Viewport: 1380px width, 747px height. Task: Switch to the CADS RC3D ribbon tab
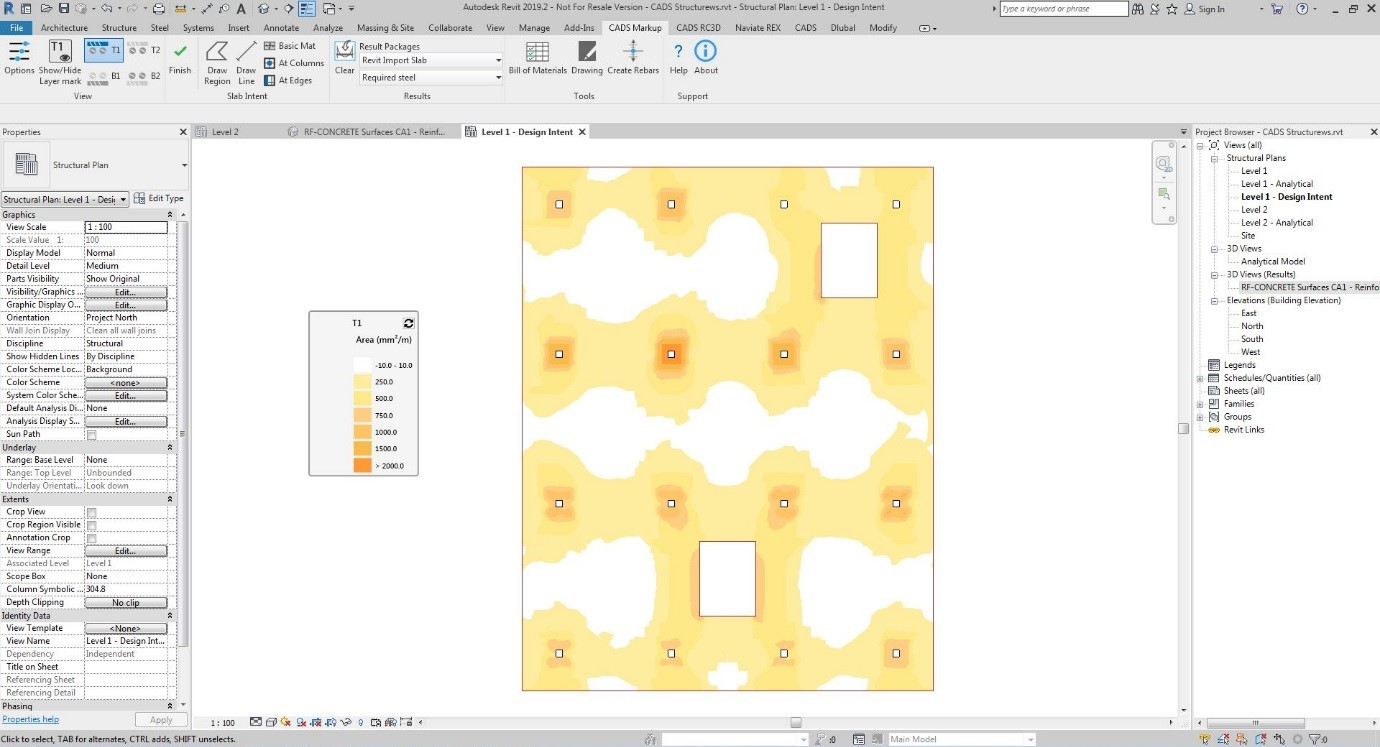click(x=697, y=27)
